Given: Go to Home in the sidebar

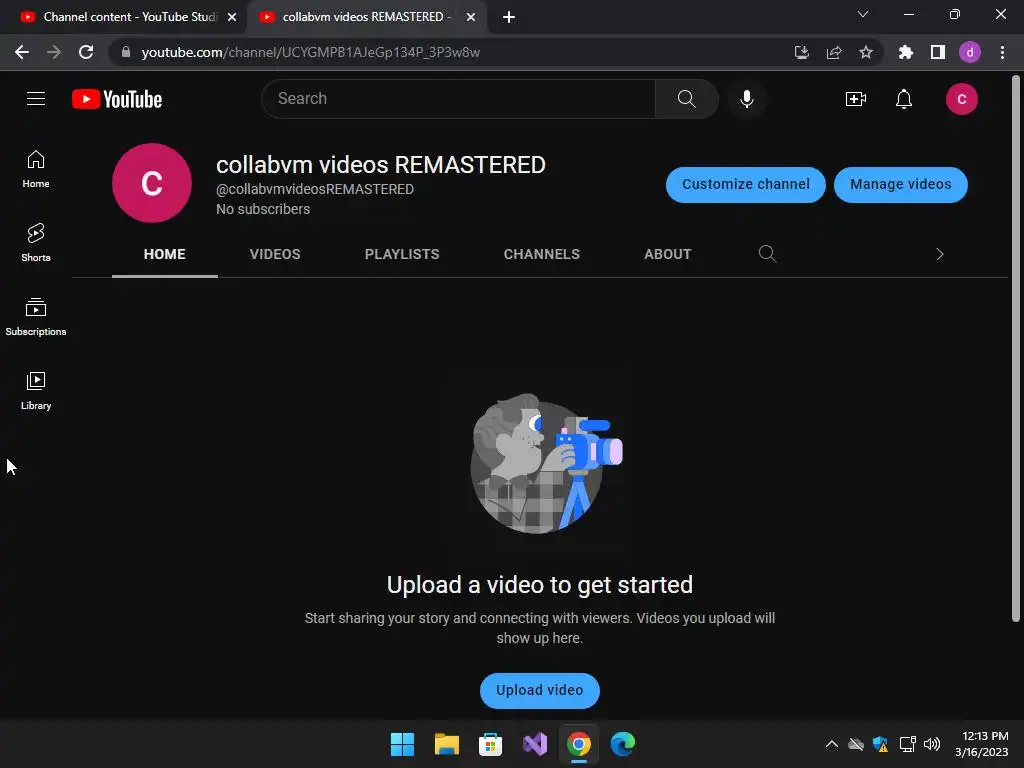Looking at the screenshot, I should click(36, 169).
